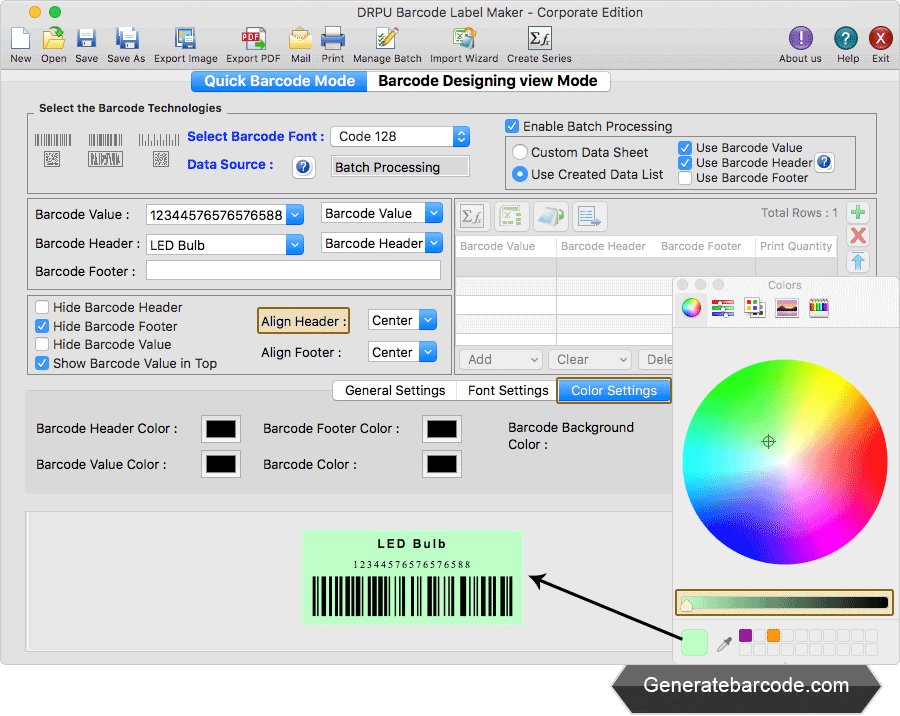The height and width of the screenshot is (716, 900).
Task: Click the orange saved color swatch
Action: pos(773,635)
